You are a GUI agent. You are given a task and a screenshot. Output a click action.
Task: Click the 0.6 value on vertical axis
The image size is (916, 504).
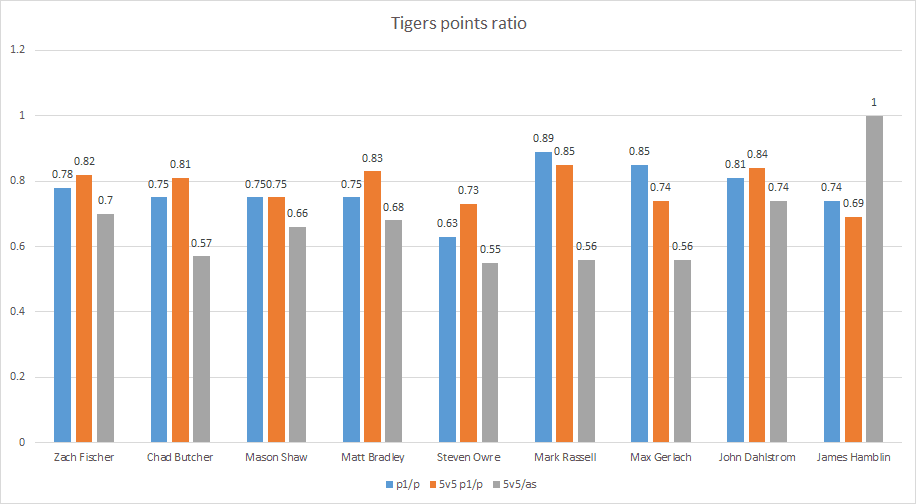20,246
